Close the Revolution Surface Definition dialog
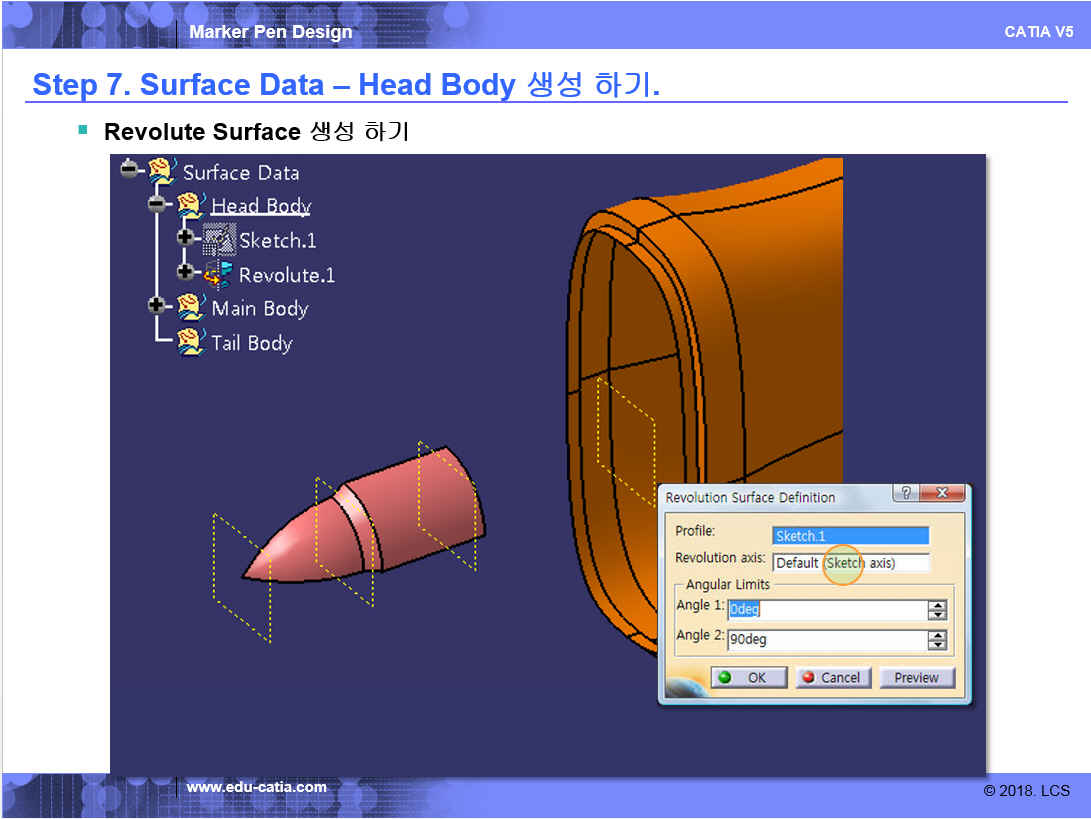This screenshot has height=819, width=1091. [941, 493]
